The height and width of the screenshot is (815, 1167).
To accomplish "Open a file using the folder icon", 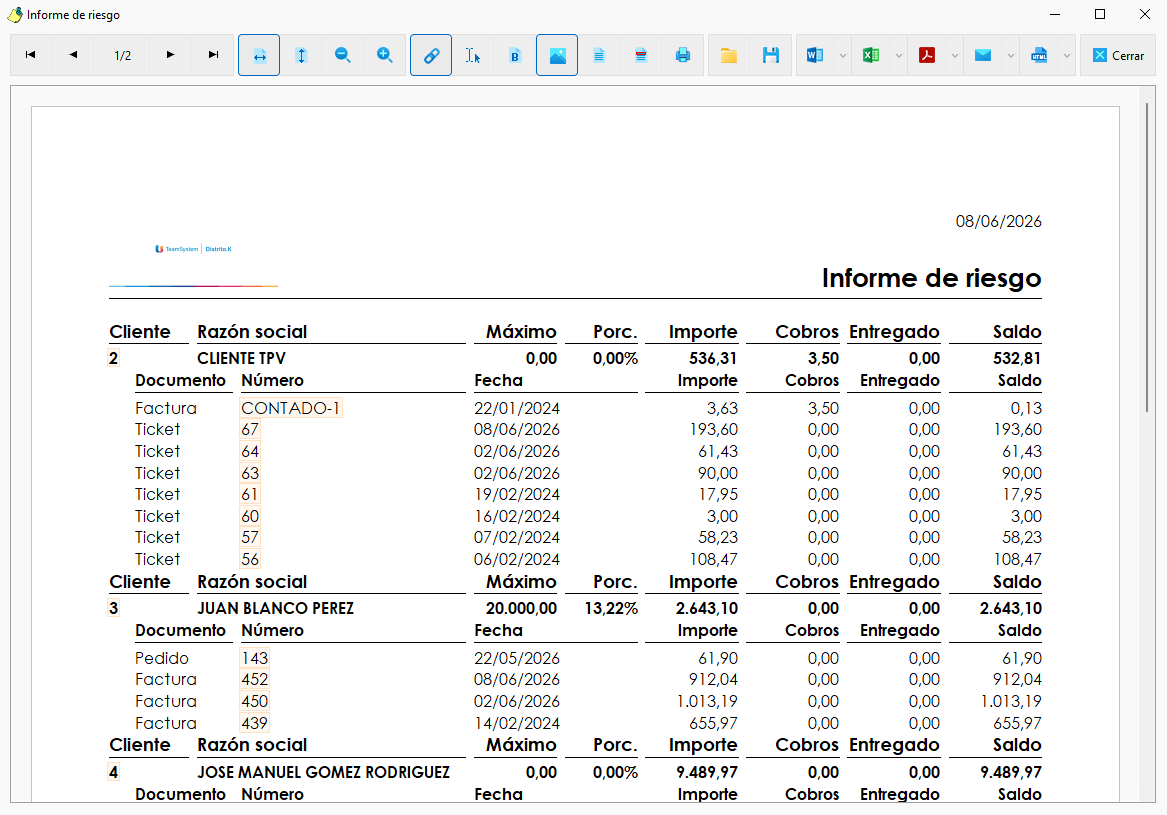I will tap(729, 55).
